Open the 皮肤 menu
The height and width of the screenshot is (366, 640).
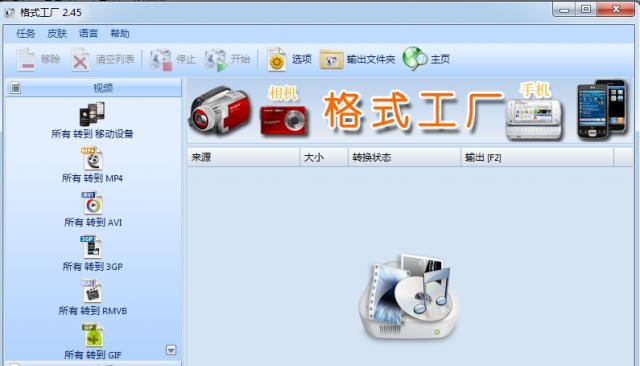tap(57, 33)
